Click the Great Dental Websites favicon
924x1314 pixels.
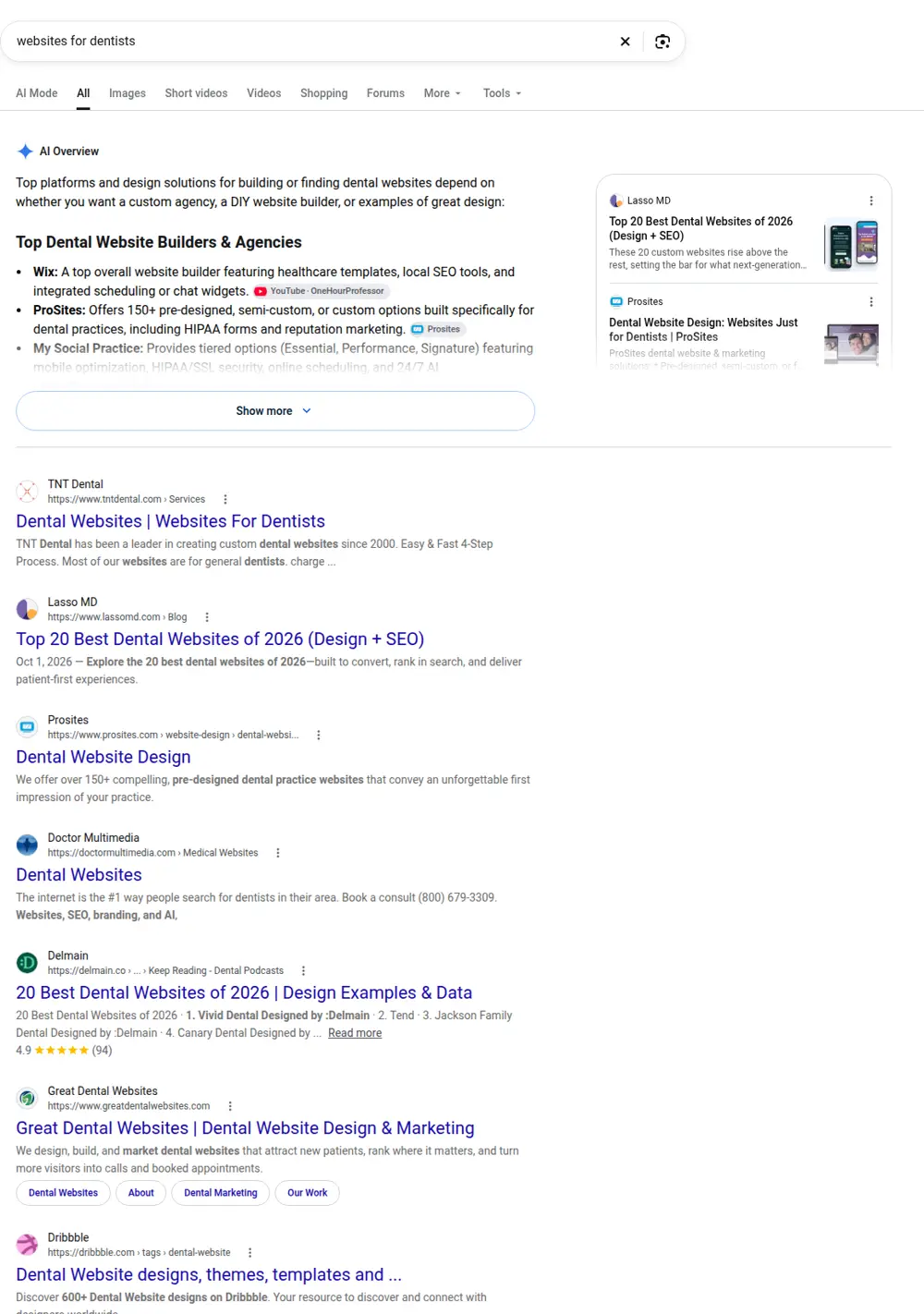28,1098
